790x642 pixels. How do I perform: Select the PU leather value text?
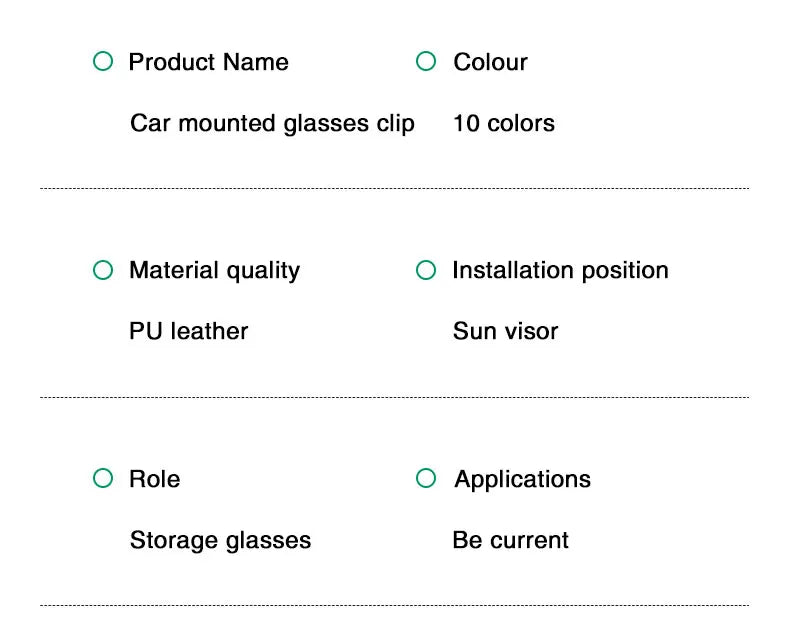[x=188, y=331]
